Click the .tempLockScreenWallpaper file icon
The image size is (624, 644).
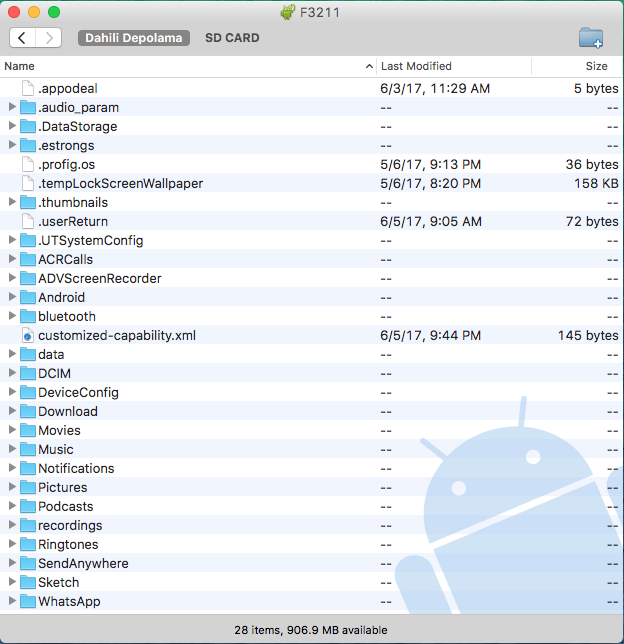(x=28, y=183)
